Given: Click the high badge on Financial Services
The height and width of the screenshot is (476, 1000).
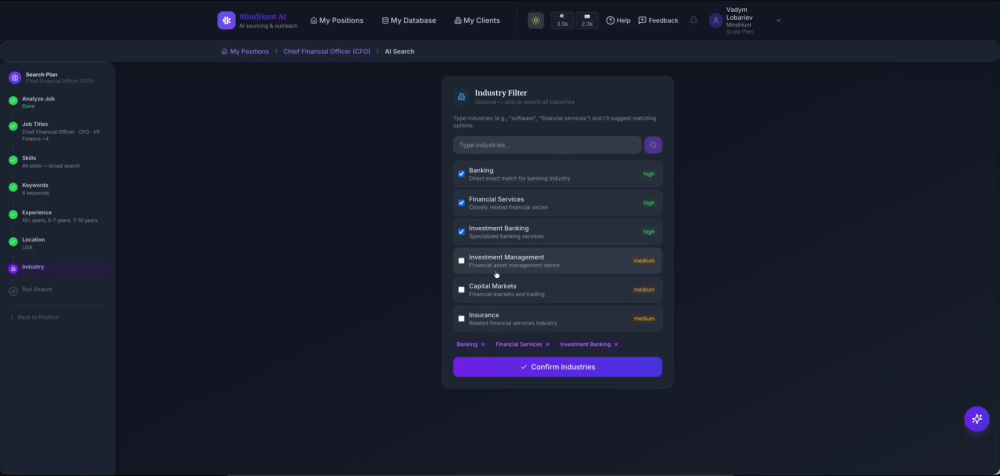Looking at the screenshot, I should point(649,203).
